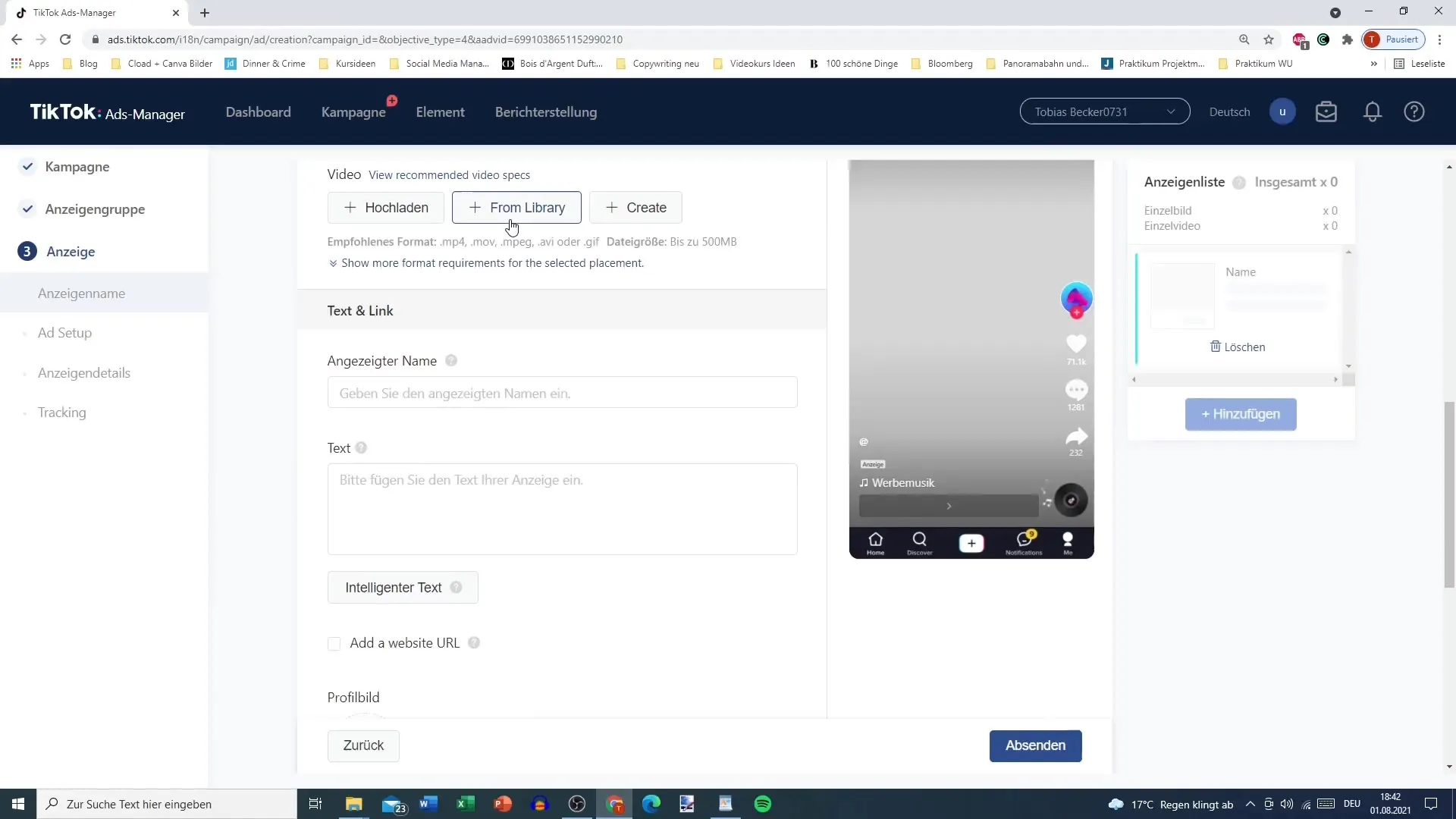This screenshot has height=819, width=1456.
Task: Select Tracking in sidebar
Action: pos(62,413)
